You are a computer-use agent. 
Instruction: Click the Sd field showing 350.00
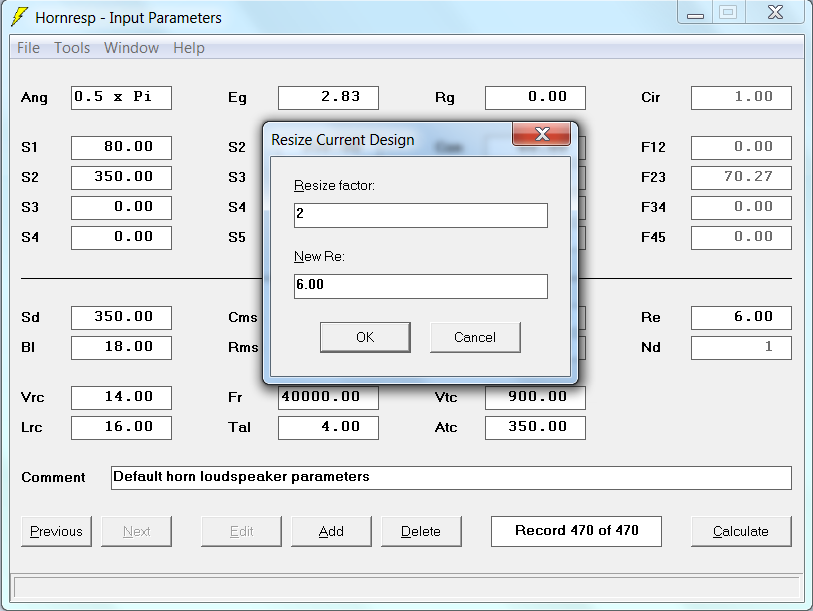tap(121, 318)
